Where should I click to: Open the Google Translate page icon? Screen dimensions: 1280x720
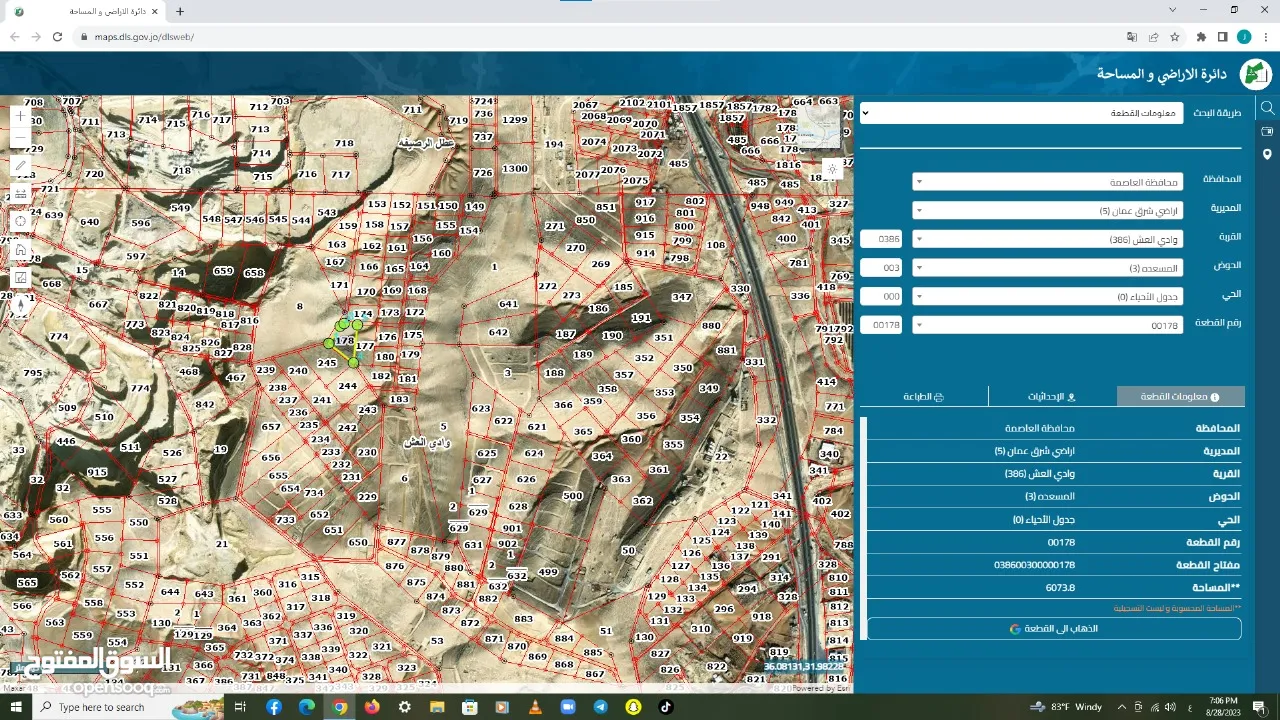click(1131, 37)
